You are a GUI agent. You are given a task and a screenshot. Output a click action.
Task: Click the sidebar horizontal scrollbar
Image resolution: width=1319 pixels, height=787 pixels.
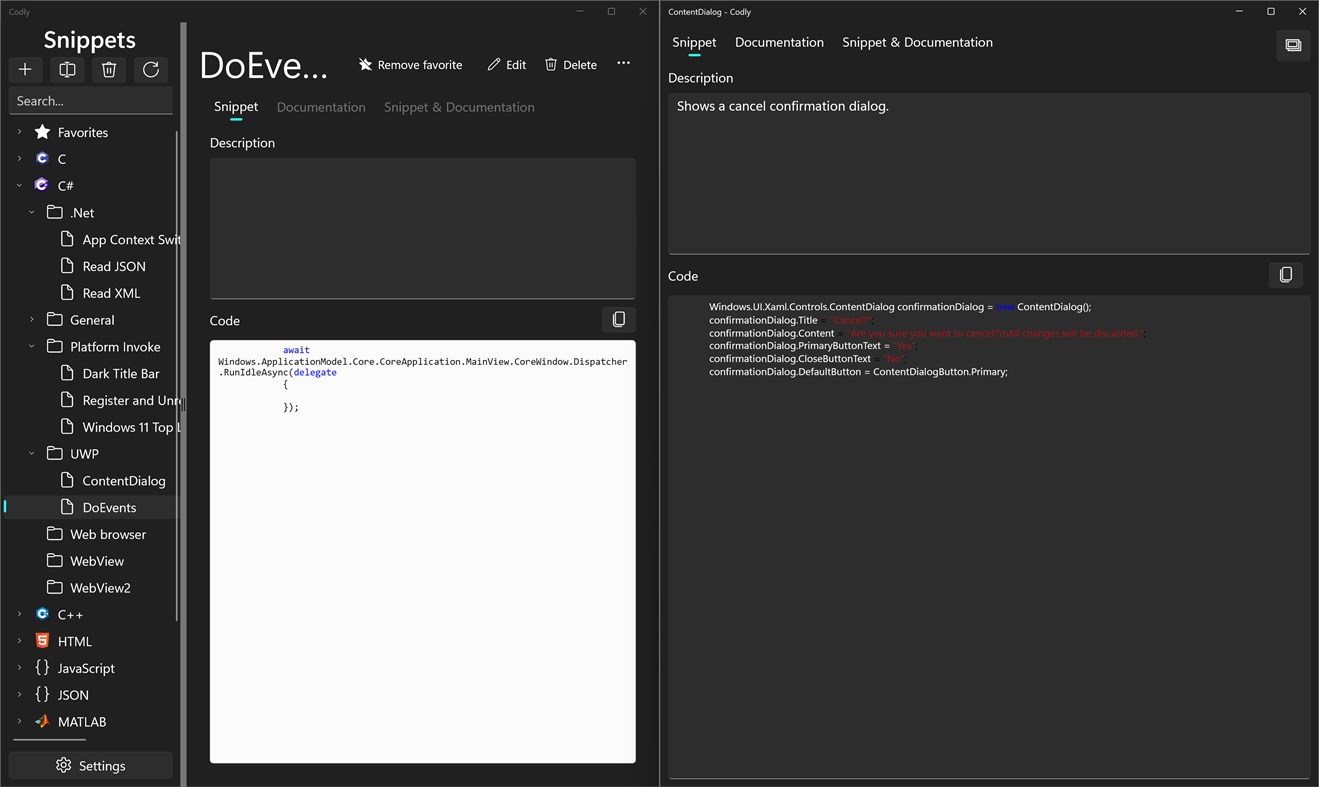click(x=49, y=740)
